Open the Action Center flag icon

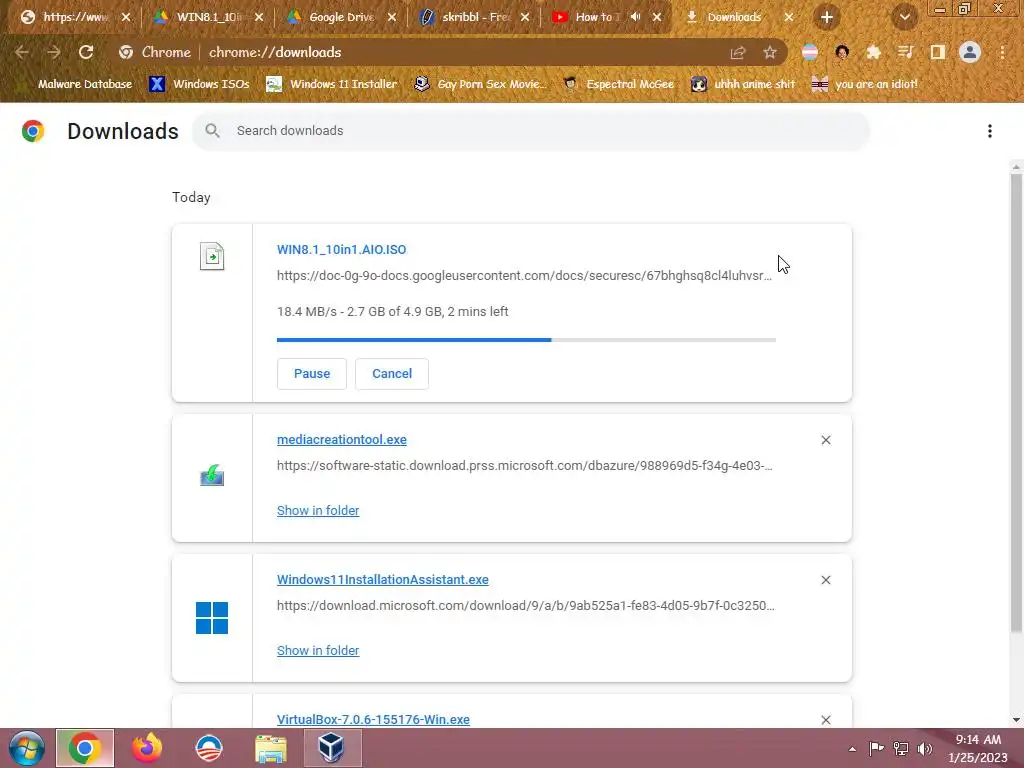[x=876, y=749]
